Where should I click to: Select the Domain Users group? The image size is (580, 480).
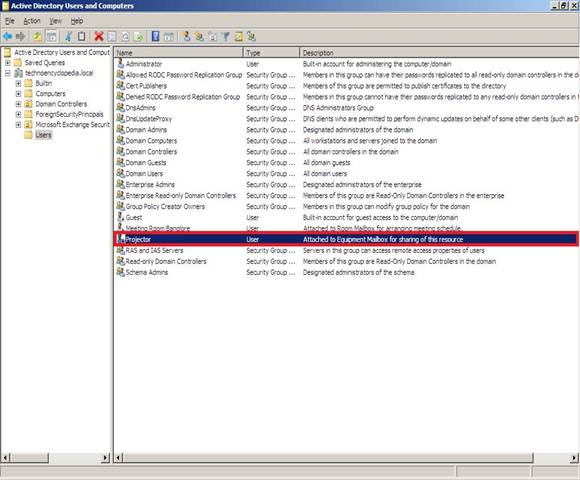tap(346, 174)
